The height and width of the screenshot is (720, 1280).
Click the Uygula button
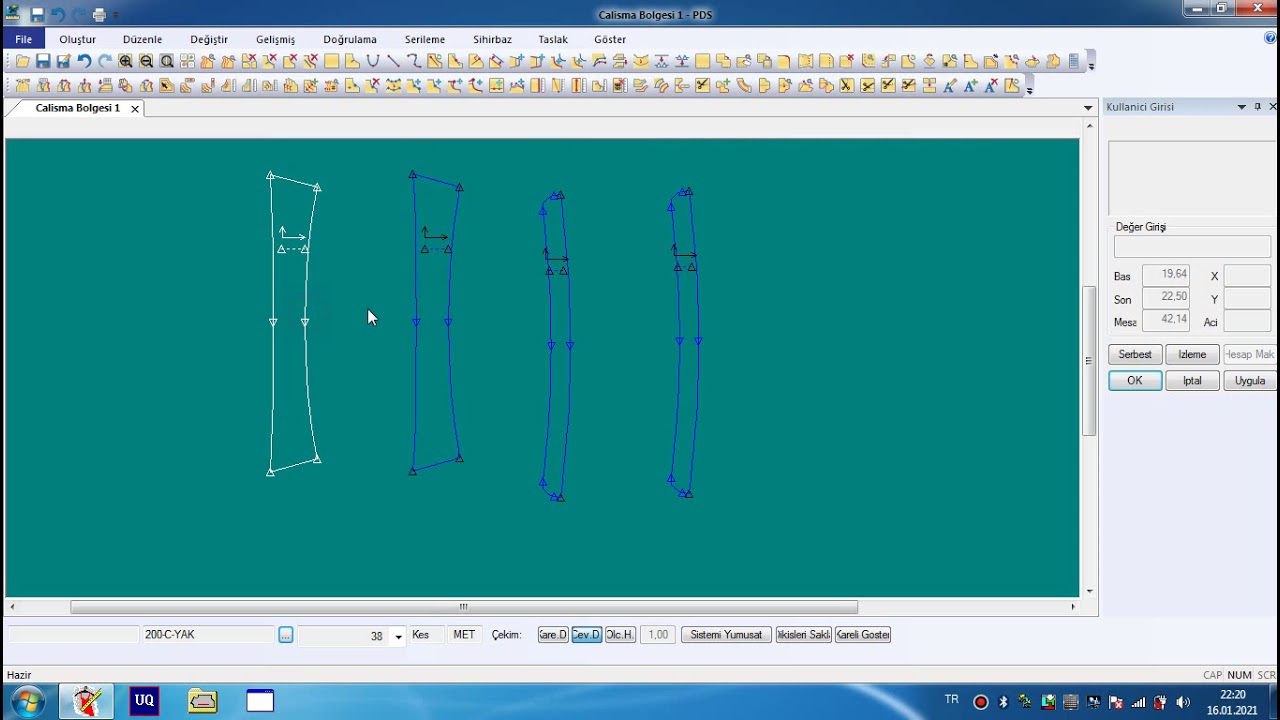(1250, 380)
